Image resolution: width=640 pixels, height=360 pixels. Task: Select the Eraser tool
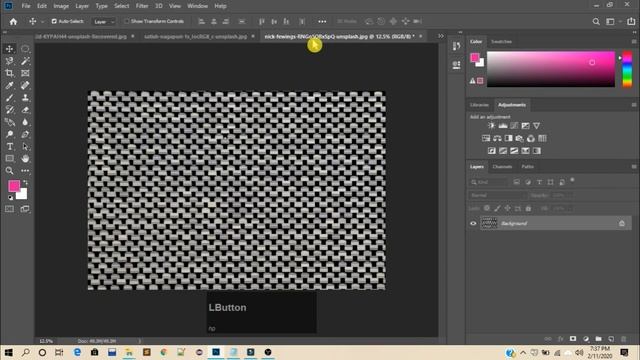[x=25, y=110]
